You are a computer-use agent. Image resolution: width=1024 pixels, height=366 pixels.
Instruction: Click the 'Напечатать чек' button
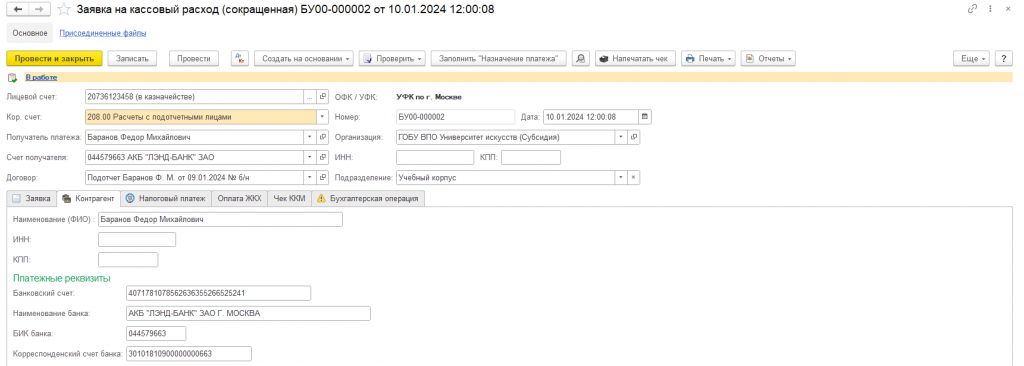pyautogui.click(x=635, y=58)
